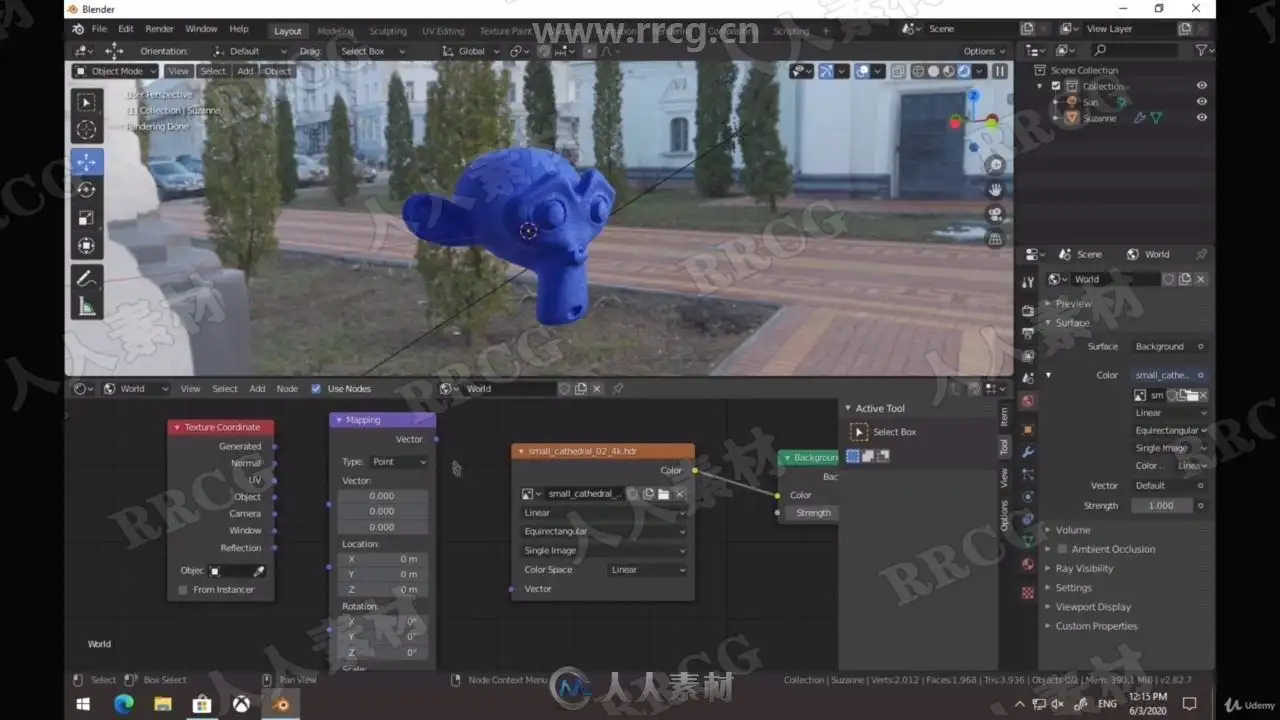This screenshot has height=720, width=1280.
Task: Switch perspective/orthographic with grid icon
Action: pyautogui.click(x=995, y=239)
